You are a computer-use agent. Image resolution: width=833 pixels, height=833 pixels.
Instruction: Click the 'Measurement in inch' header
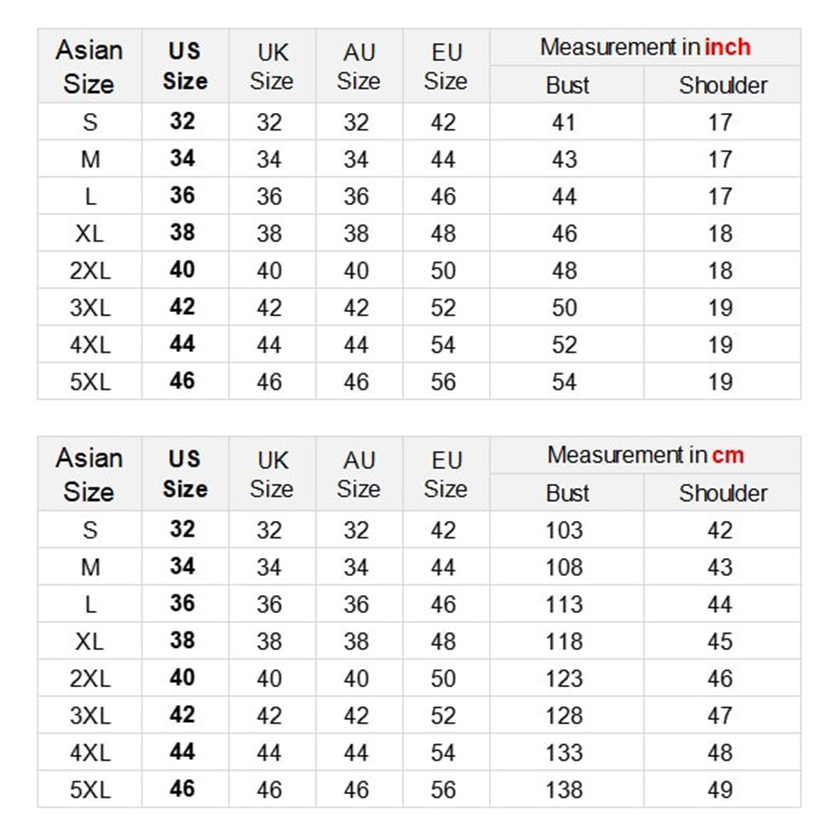tap(645, 47)
